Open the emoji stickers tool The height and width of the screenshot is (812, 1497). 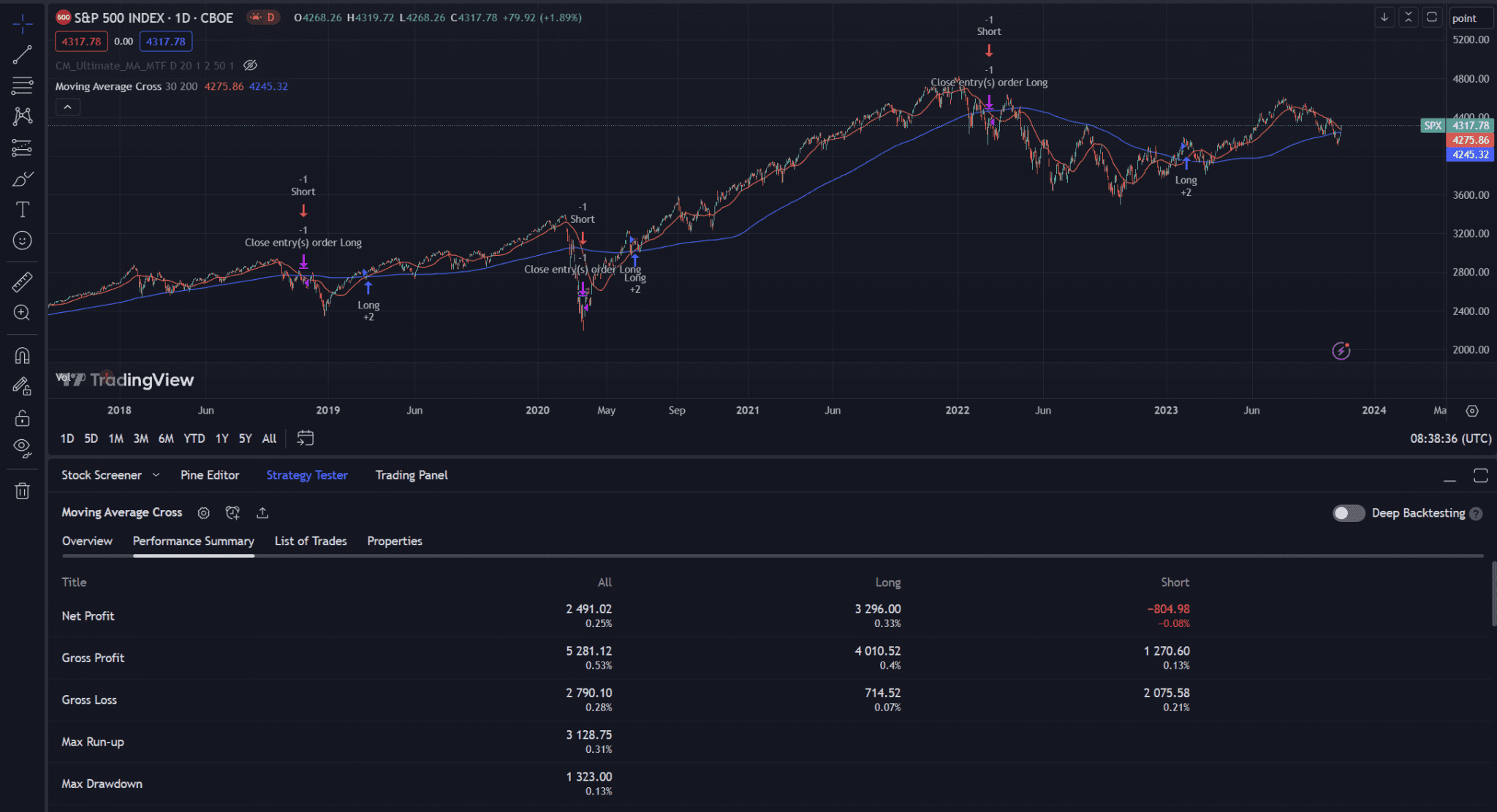(22, 240)
